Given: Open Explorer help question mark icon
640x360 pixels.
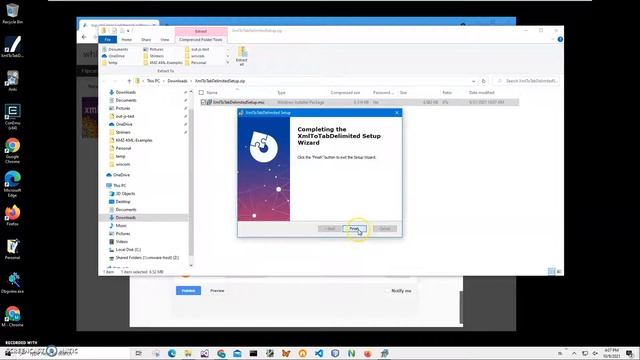Looking at the screenshot, I should pyautogui.click(x=560, y=39).
